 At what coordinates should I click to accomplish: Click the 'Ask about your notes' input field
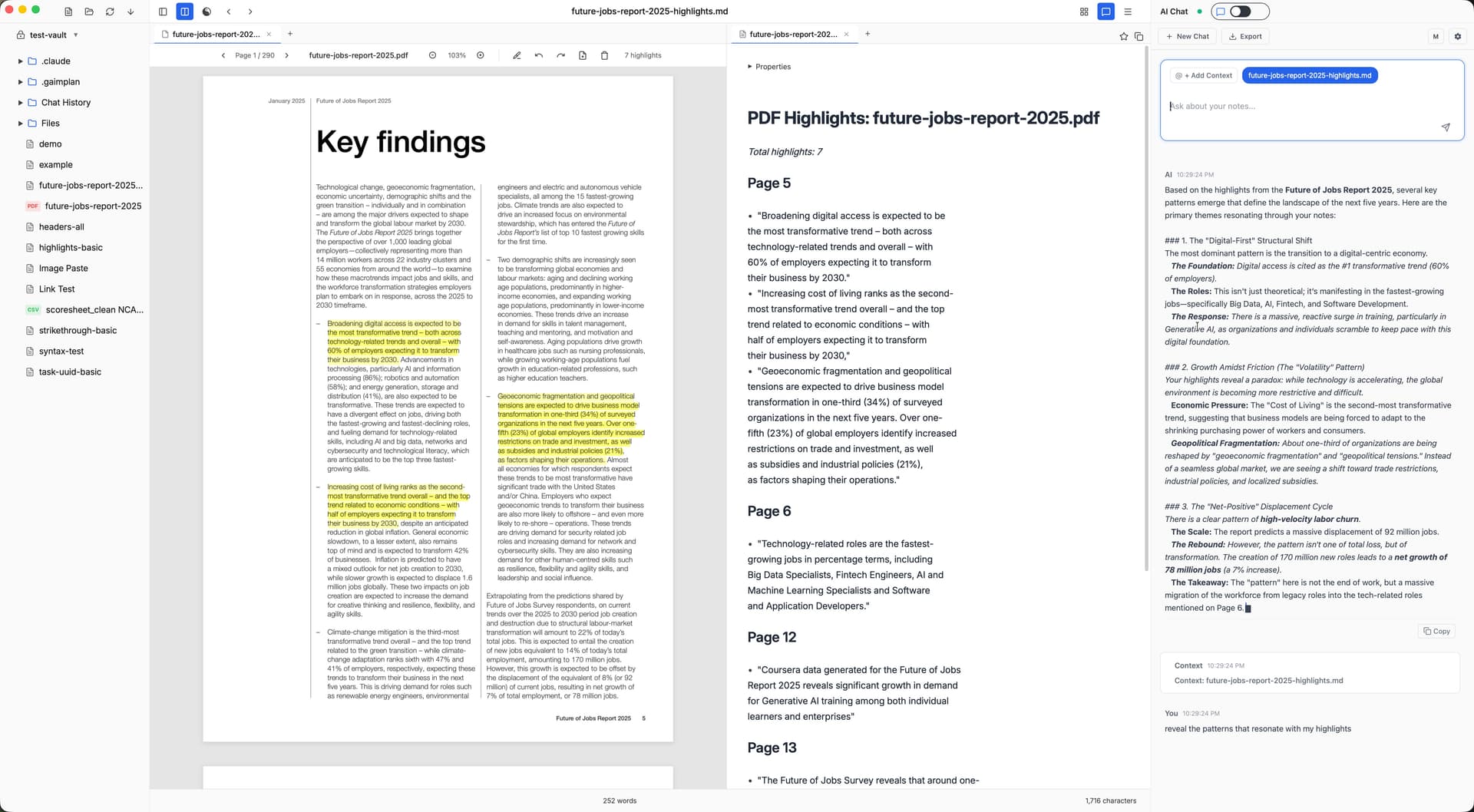point(1297,107)
